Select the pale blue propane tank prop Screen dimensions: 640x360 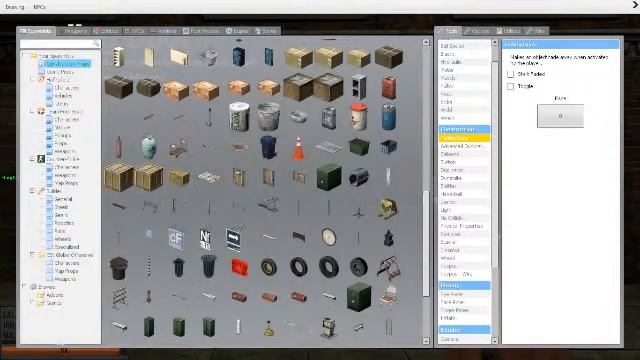149,147
